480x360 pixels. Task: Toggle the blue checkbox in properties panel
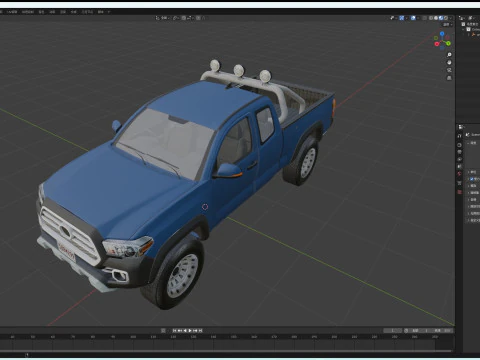(x=472, y=179)
